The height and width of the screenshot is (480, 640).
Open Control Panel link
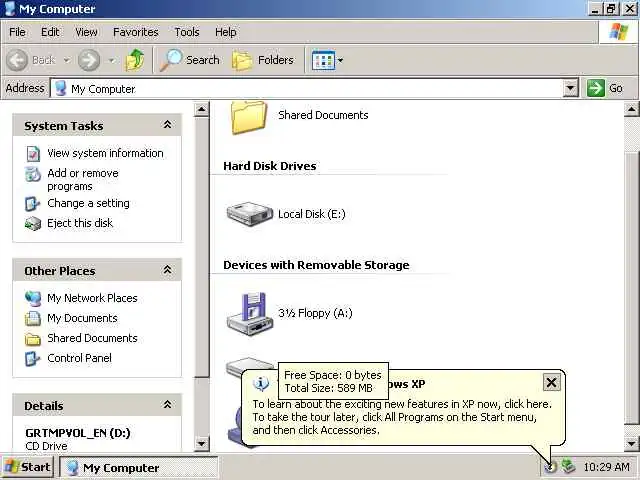(x=79, y=358)
